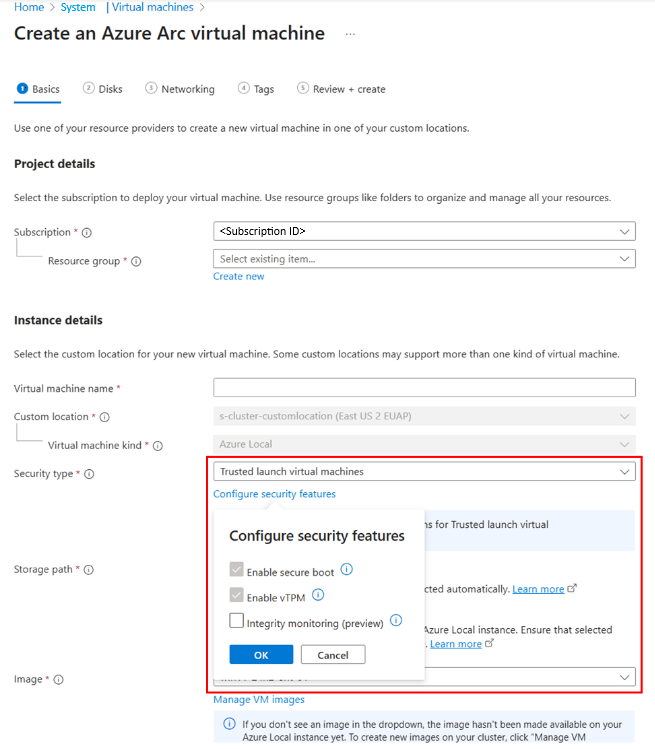Screen dimensions: 655x749
Task: Open the Manage VM images link
Action: pyautogui.click(x=258, y=700)
